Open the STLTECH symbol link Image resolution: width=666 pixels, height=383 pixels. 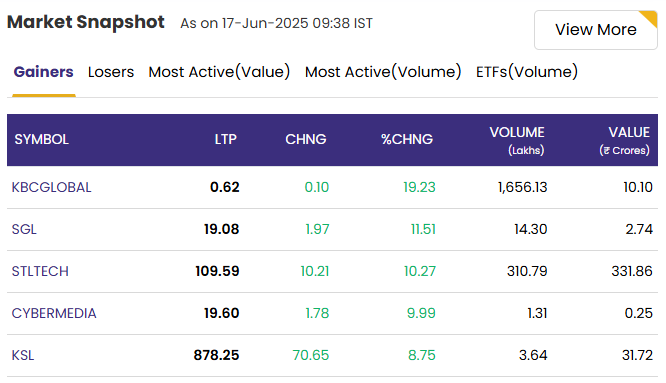(x=40, y=271)
